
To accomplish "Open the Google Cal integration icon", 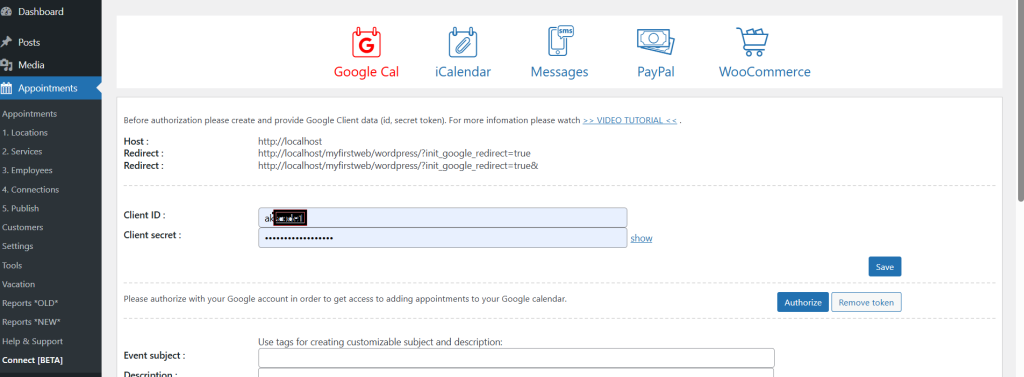I will (x=366, y=42).
